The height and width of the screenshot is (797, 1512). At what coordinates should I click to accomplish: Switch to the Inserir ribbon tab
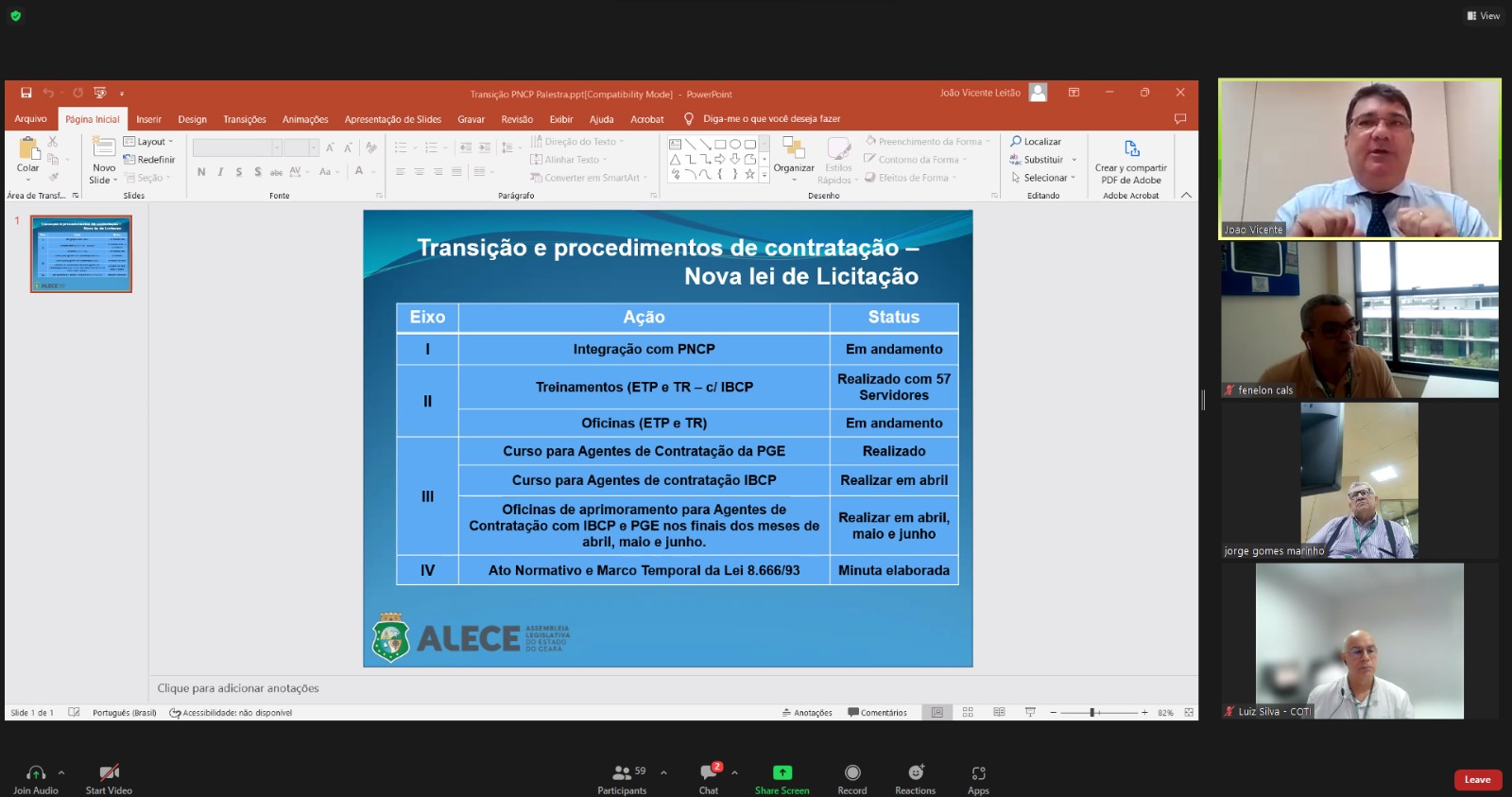148,119
